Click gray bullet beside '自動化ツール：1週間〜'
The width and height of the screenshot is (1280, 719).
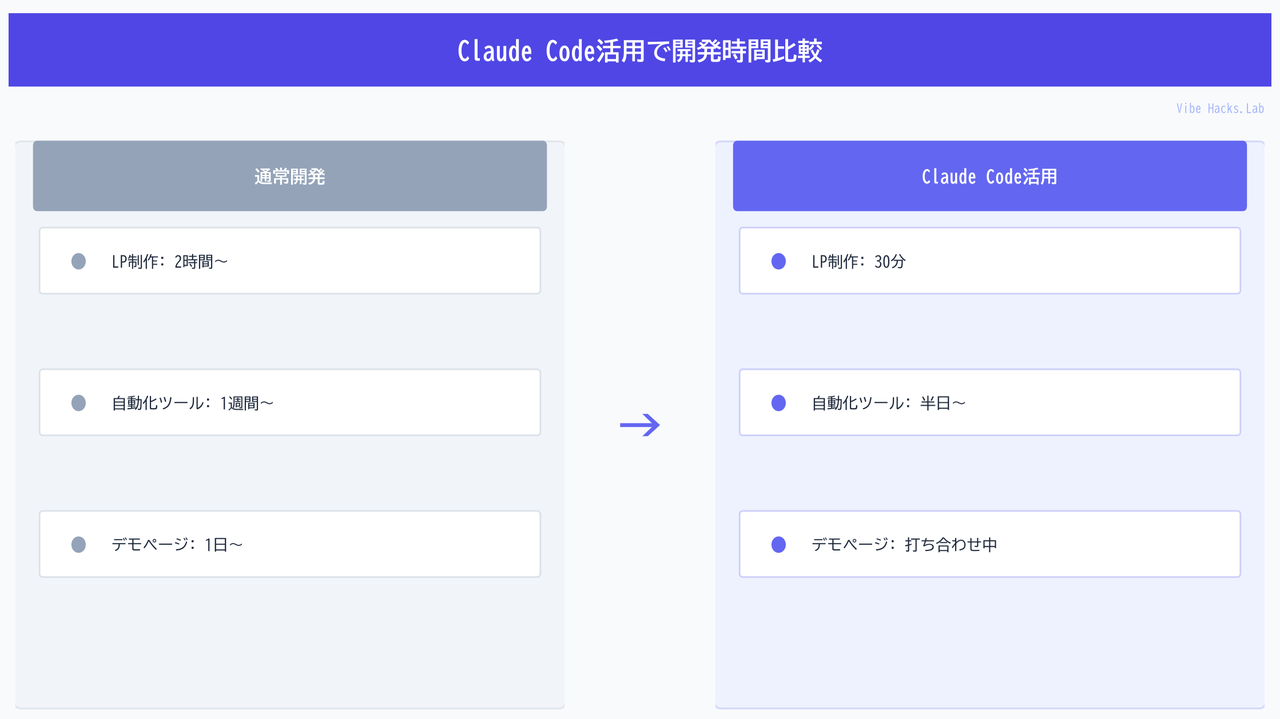[79, 403]
